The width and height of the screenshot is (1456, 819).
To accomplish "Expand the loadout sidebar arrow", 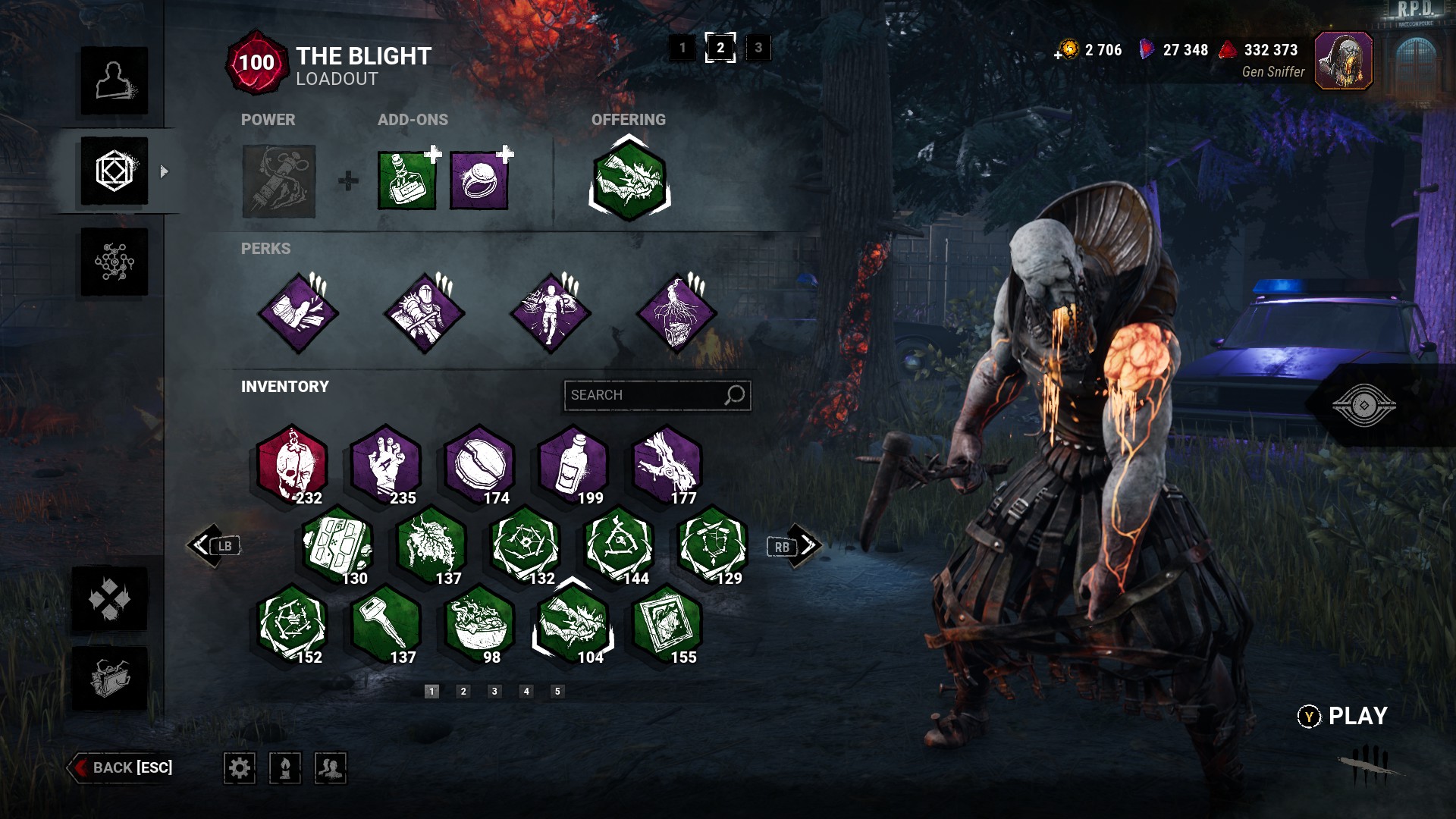I will coord(165,171).
